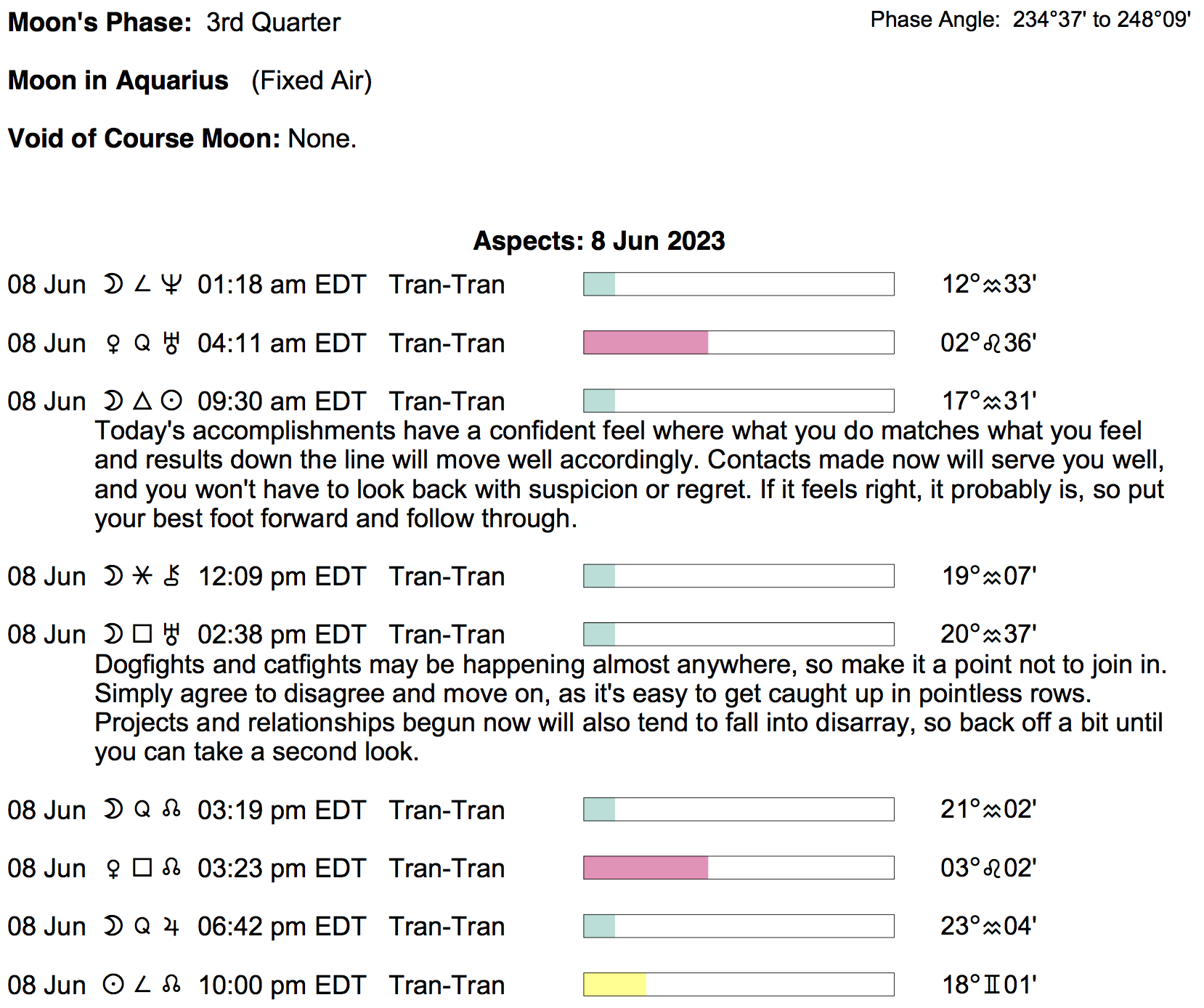The width and height of the screenshot is (1204, 1008).
Task: Click the square aspect symbol in the 02:38 pm row
Action: pyautogui.click(x=142, y=634)
